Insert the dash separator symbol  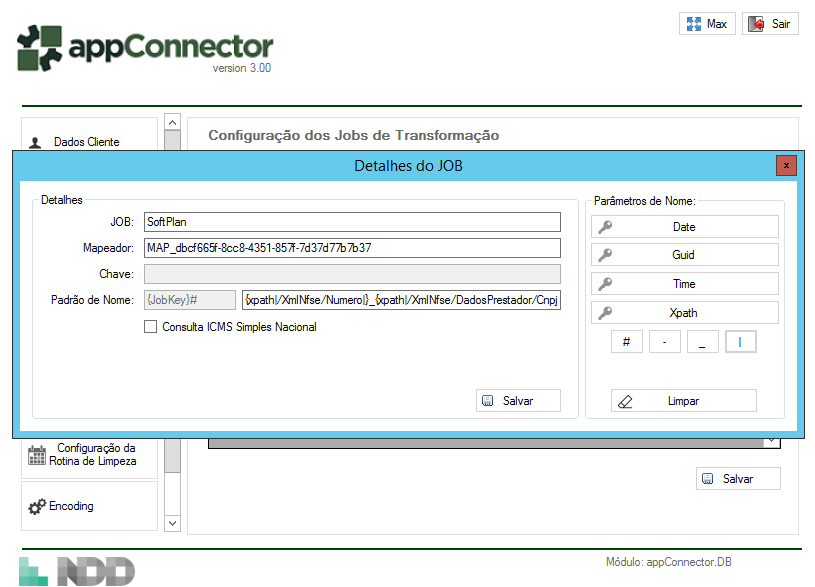pyautogui.click(x=664, y=342)
